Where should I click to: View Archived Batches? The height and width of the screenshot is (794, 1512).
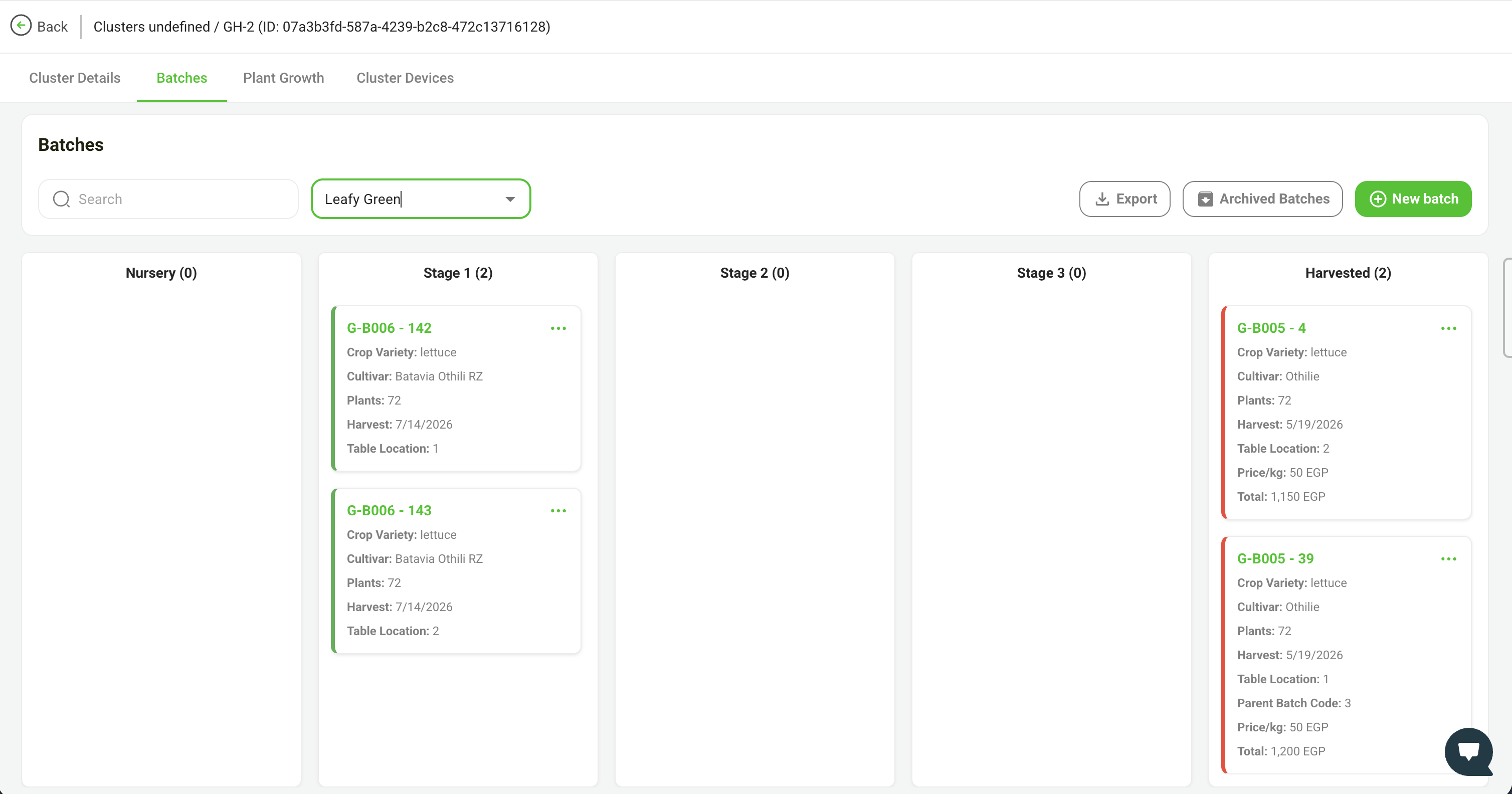pyautogui.click(x=1262, y=199)
